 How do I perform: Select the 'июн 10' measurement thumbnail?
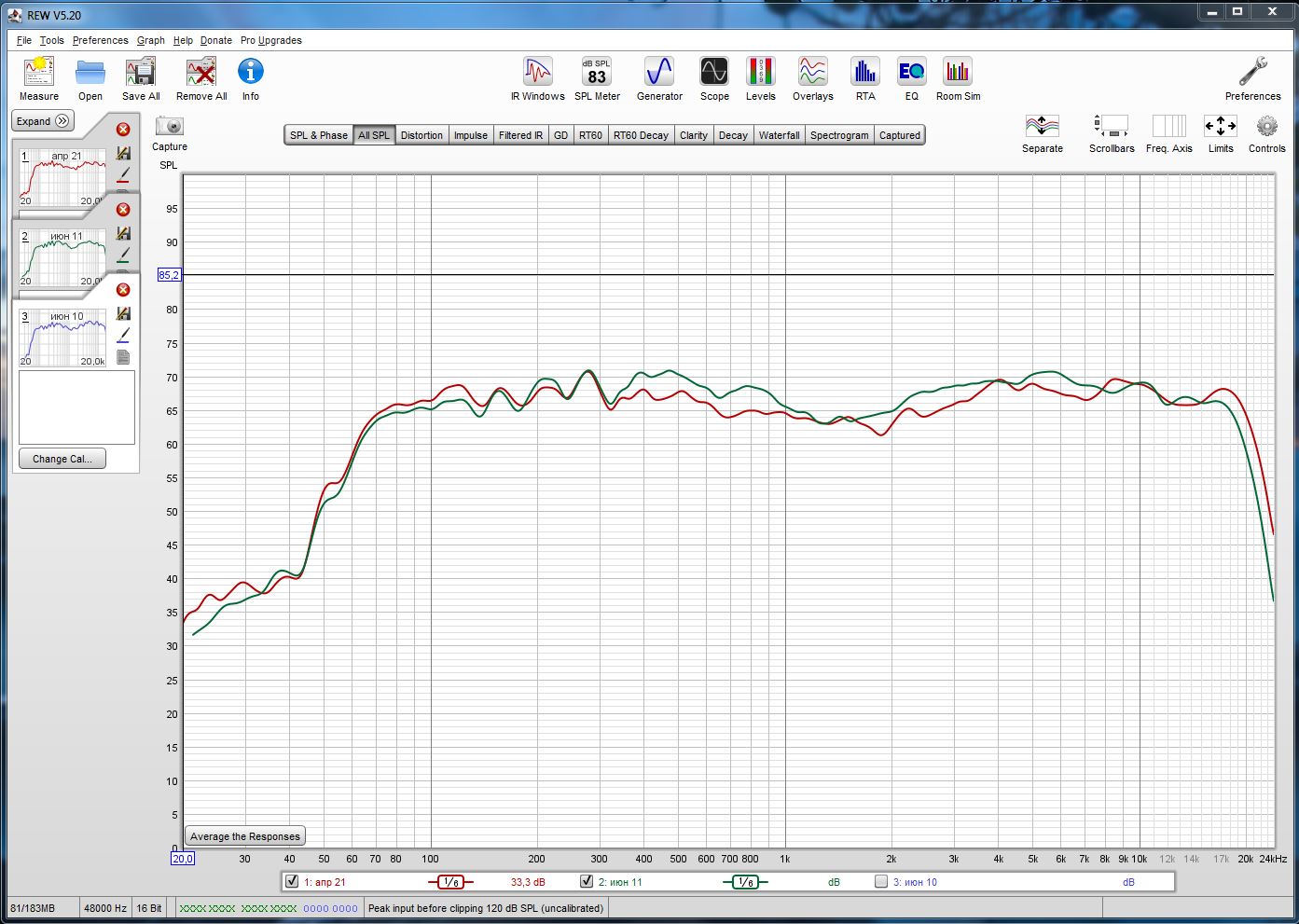[x=63, y=338]
